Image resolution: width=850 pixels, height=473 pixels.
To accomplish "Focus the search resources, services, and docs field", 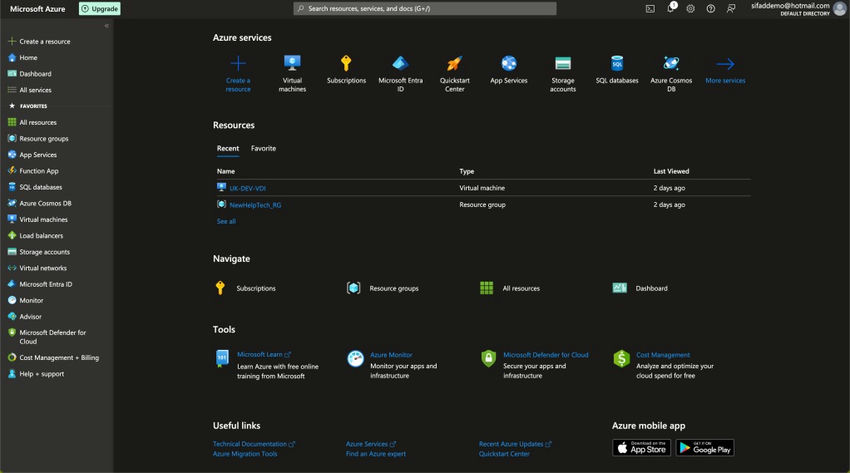I will 424,9.
